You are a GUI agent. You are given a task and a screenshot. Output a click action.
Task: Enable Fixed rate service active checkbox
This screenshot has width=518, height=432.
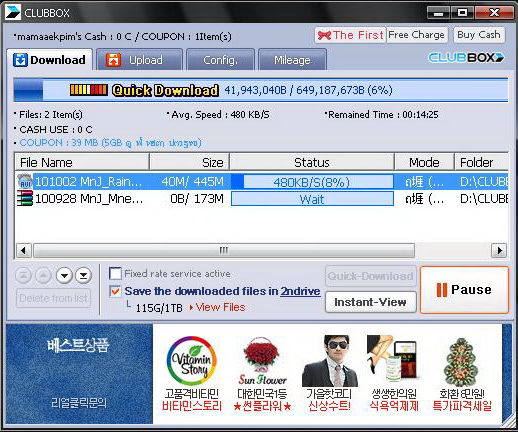[x=115, y=274]
